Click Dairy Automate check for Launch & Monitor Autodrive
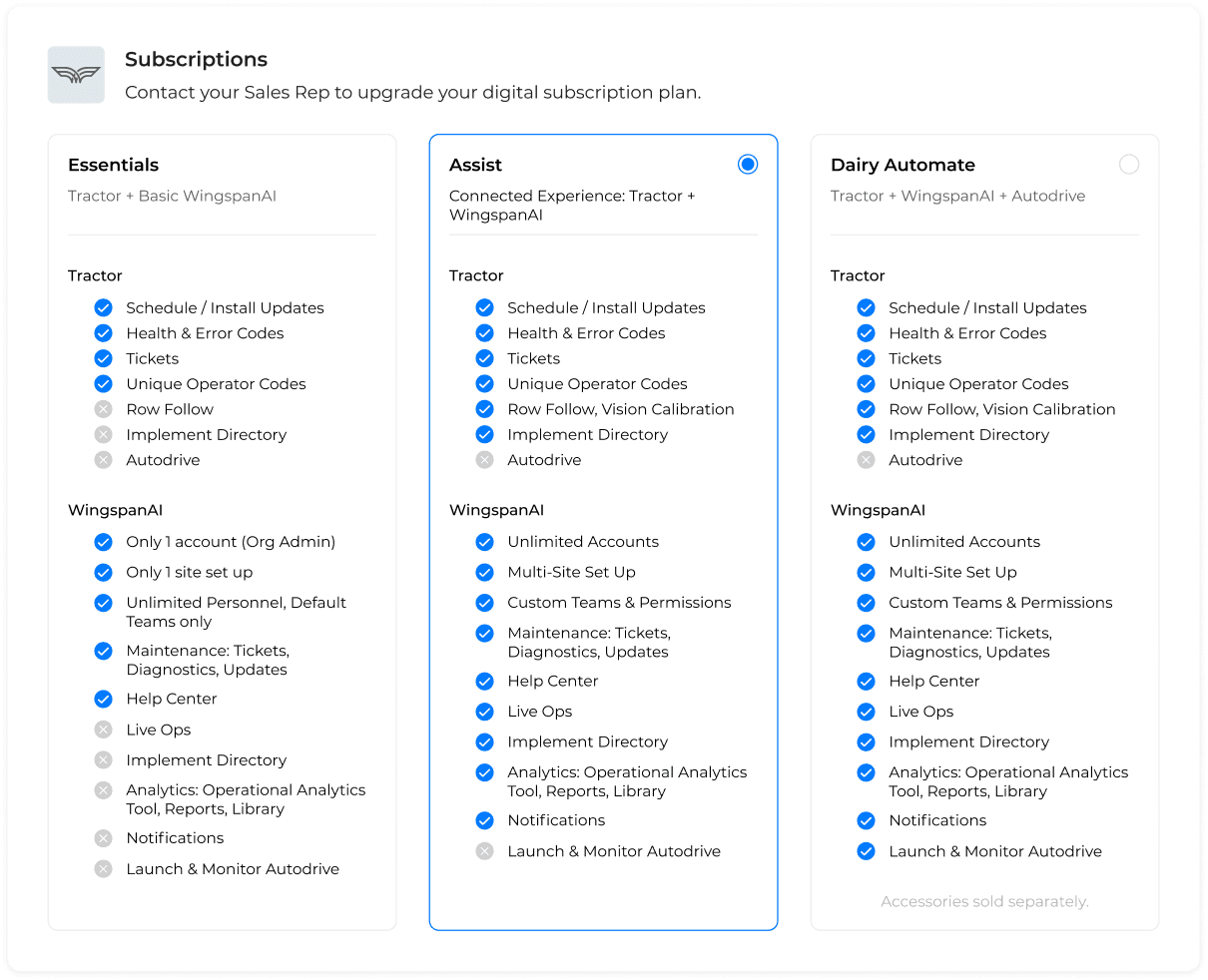 (x=866, y=851)
